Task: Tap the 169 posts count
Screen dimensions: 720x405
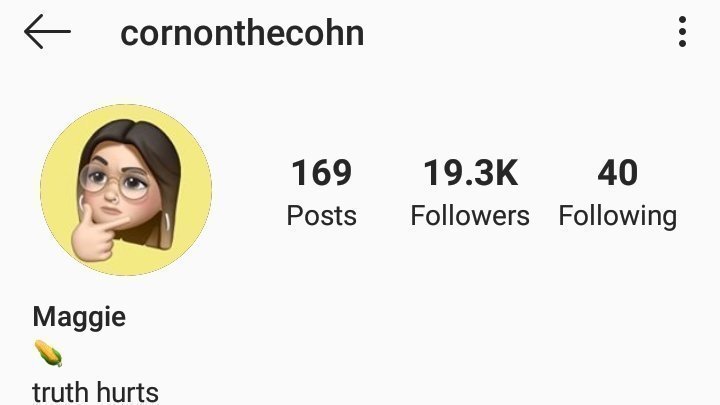Action: pyautogui.click(x=321, y=173)
